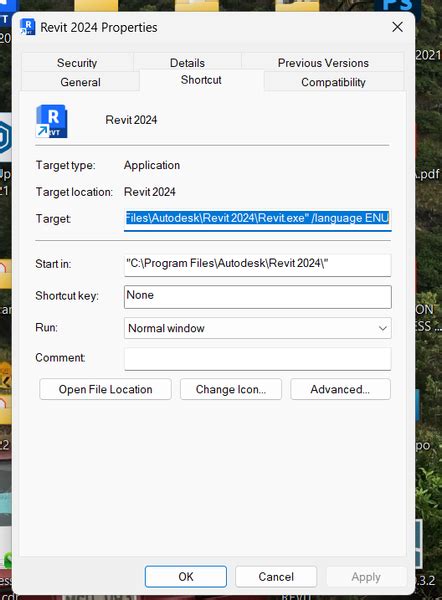Viewport: 442px width, 600px height.
Task: Focus the Shortcut key field
Action: pyautogui.click(x=258, y=297)
